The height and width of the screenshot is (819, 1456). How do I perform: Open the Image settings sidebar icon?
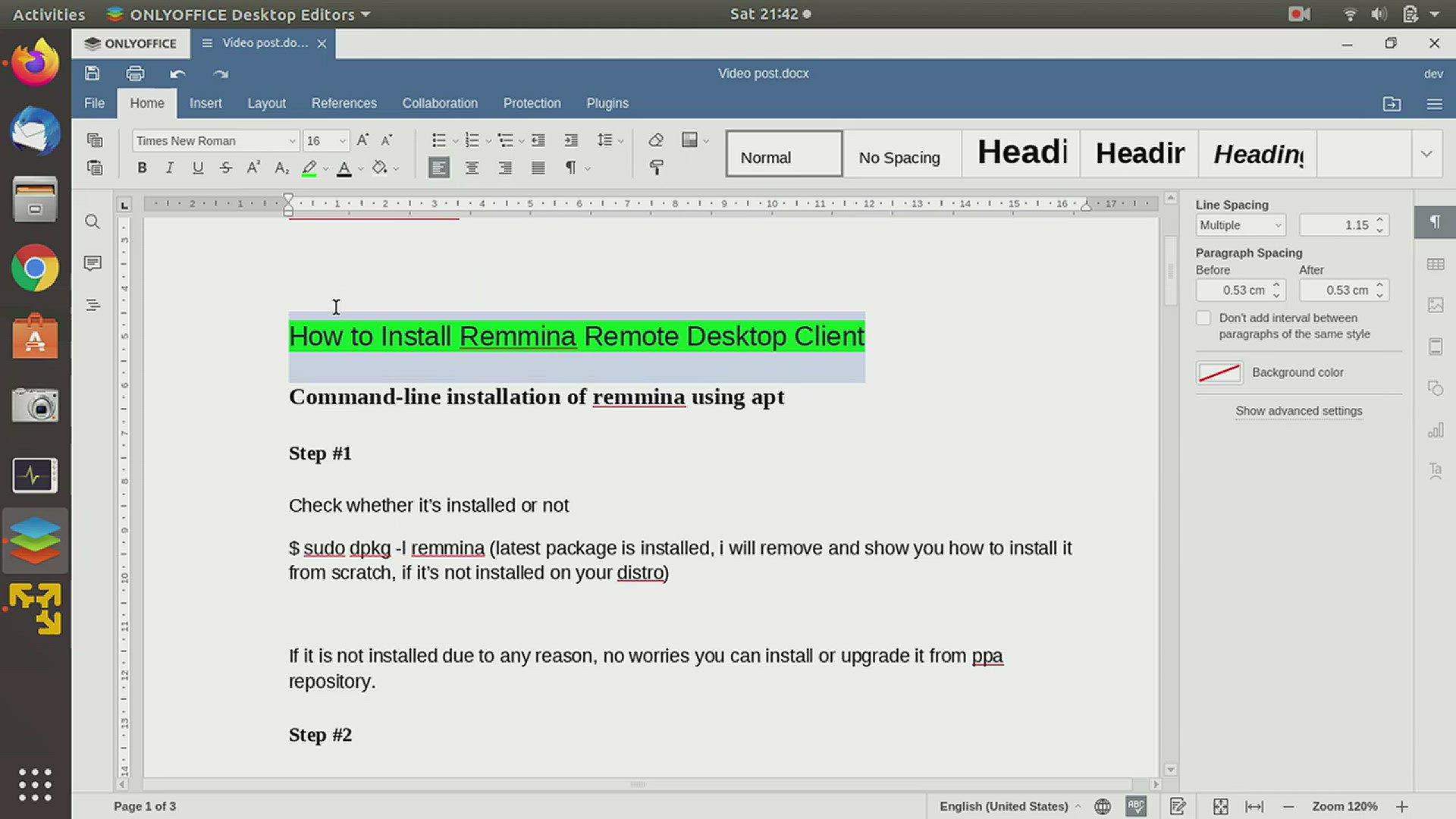pos(1436,305)
